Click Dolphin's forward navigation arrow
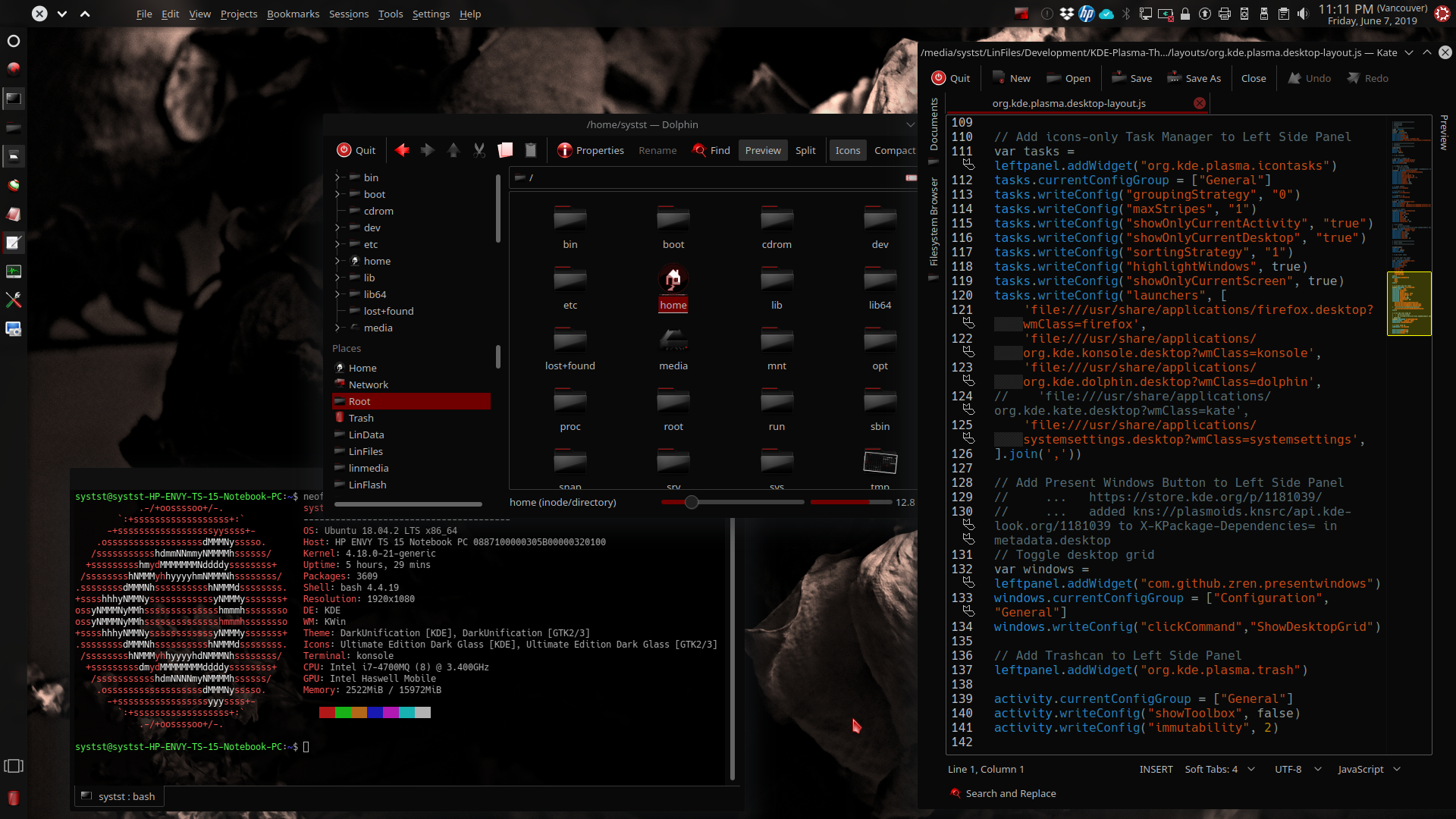This screenshot has width=1456, height=819. tap(428, 150)
